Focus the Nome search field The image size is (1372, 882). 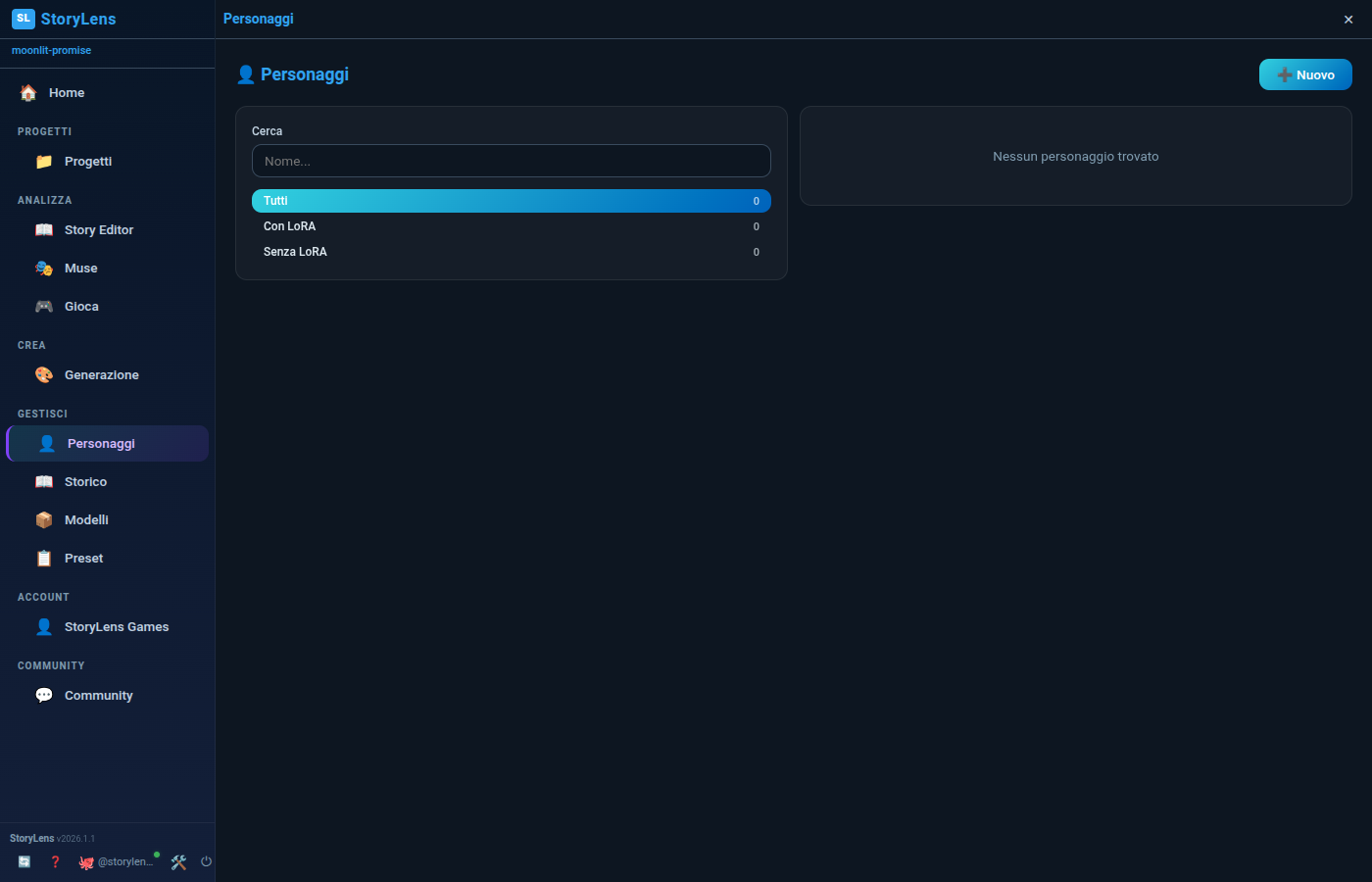tap(512, 161)
